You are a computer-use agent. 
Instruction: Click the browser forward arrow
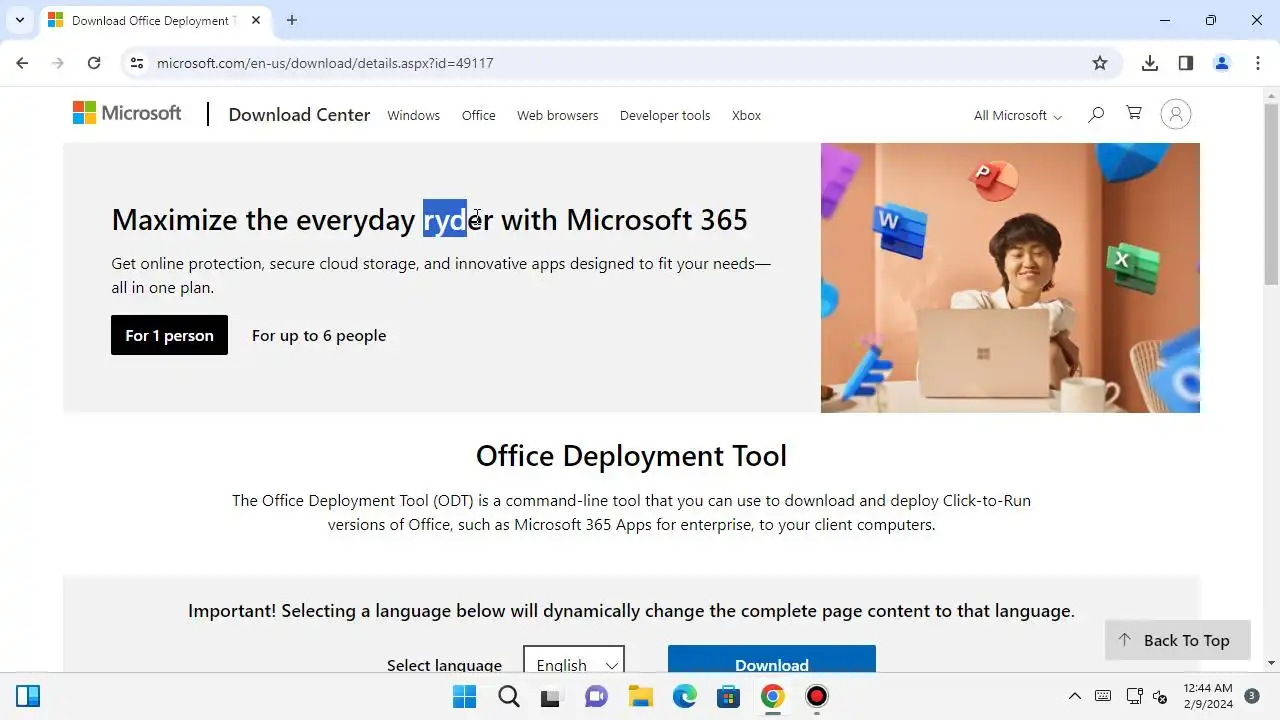point(58,63)
